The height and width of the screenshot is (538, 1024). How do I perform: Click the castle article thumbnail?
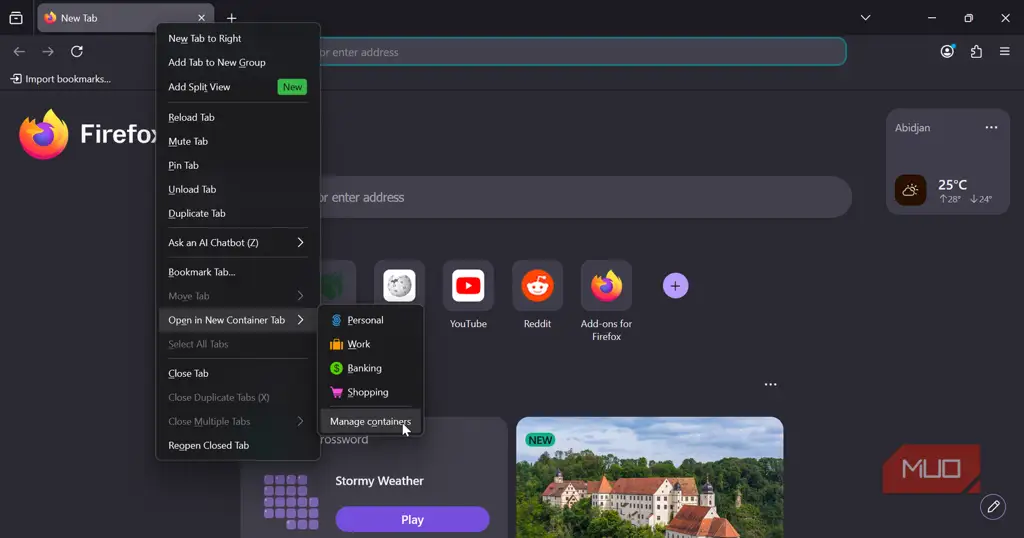(650, 477)
